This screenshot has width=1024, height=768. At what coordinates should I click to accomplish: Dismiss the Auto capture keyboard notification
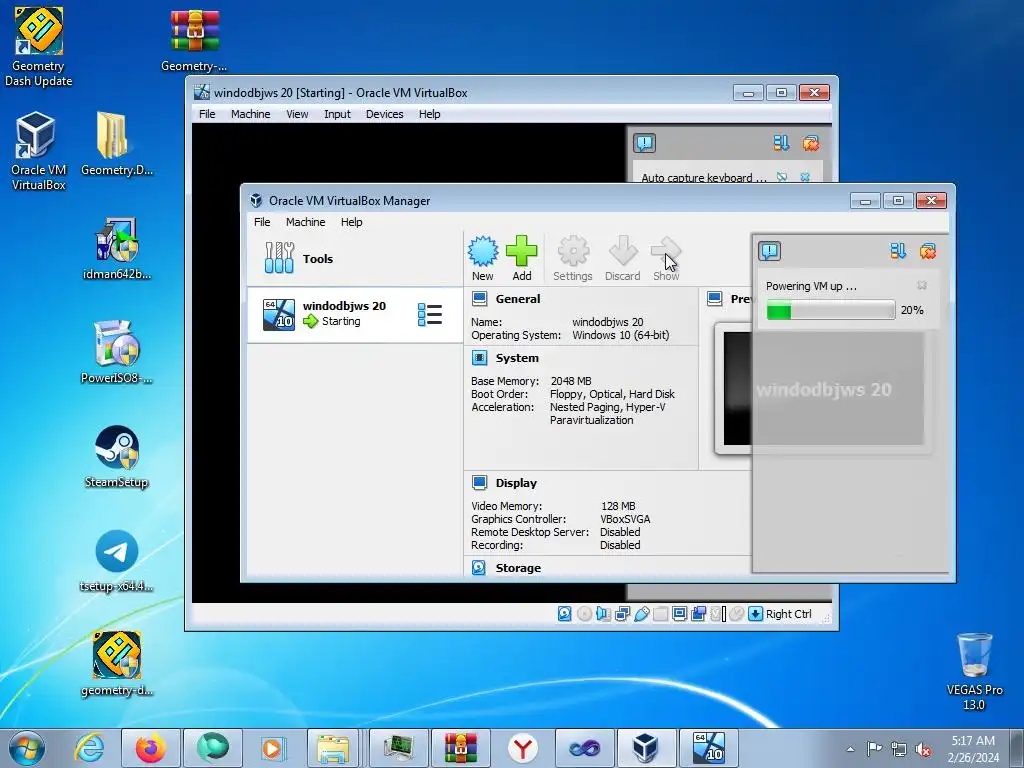(805, 177)
